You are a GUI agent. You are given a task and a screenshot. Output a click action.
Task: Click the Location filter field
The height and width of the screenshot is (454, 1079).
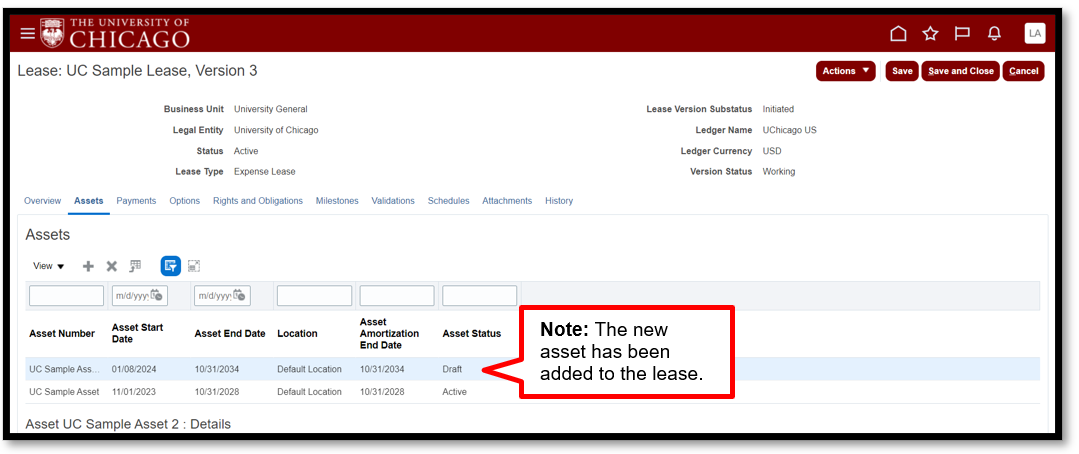[314, 296]
